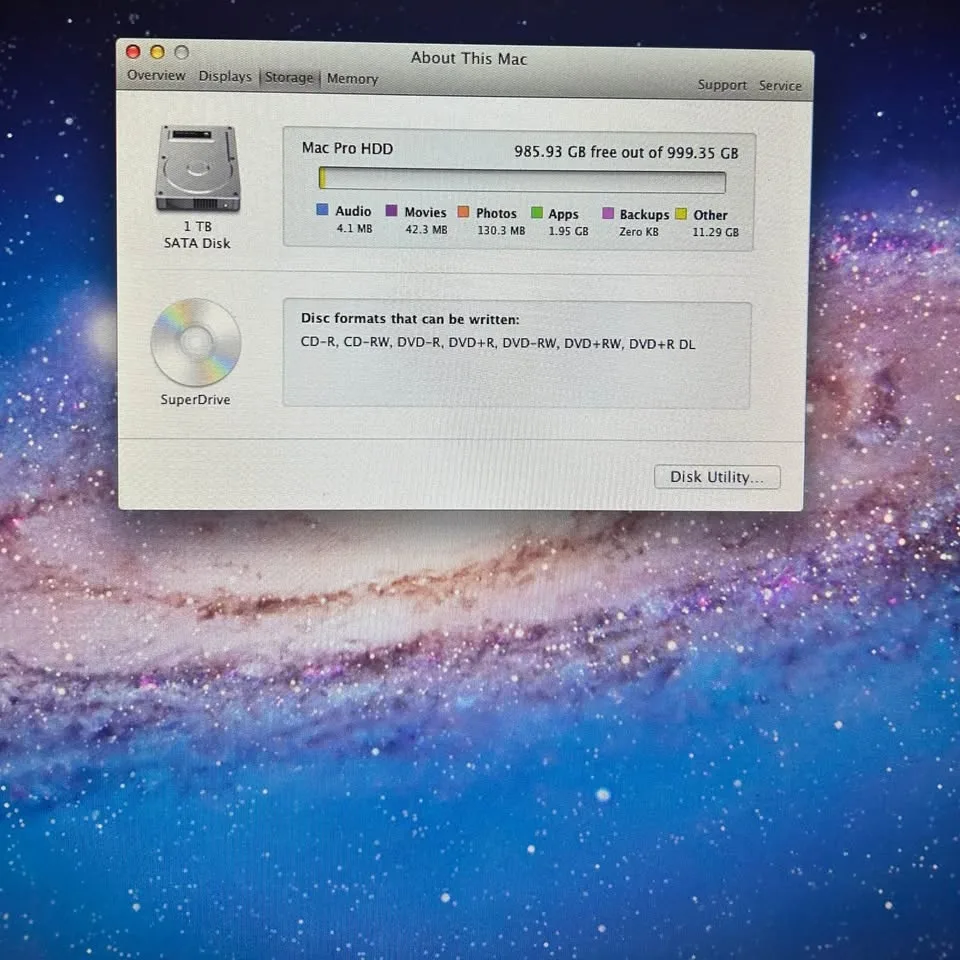Open the Displays tab
Viewport: 960px width, 960px height.
225,76
